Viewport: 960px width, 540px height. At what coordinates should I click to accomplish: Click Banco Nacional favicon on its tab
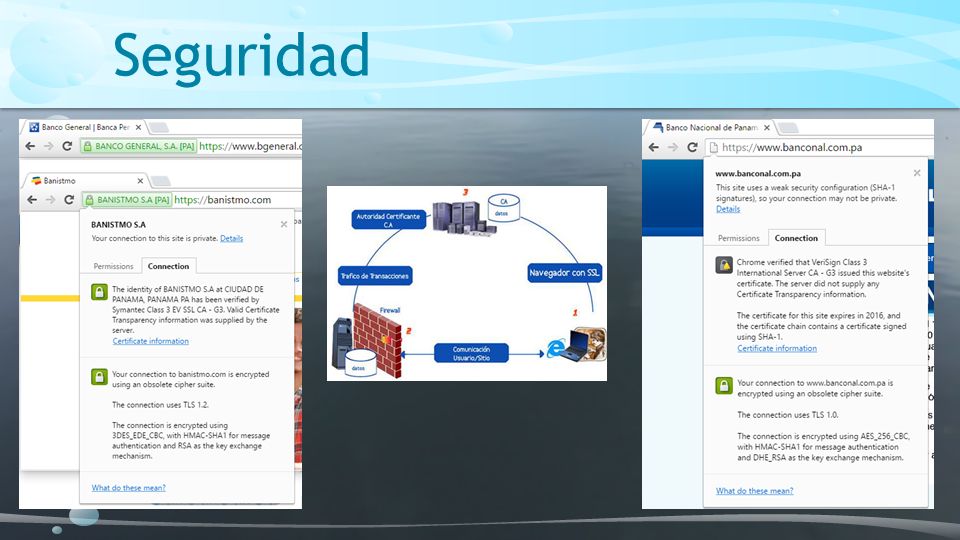[x=658, y=127]
